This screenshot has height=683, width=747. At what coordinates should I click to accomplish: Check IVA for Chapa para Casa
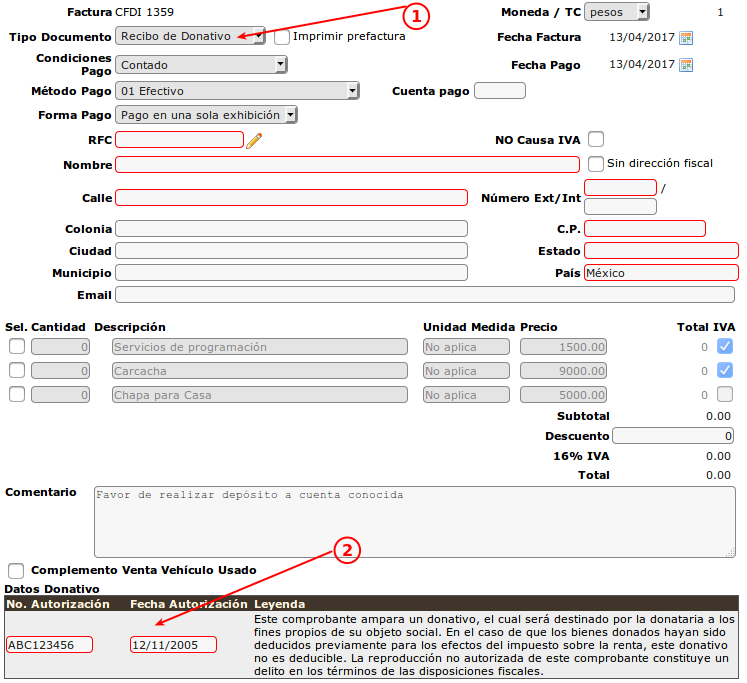[x=725, y=394]
